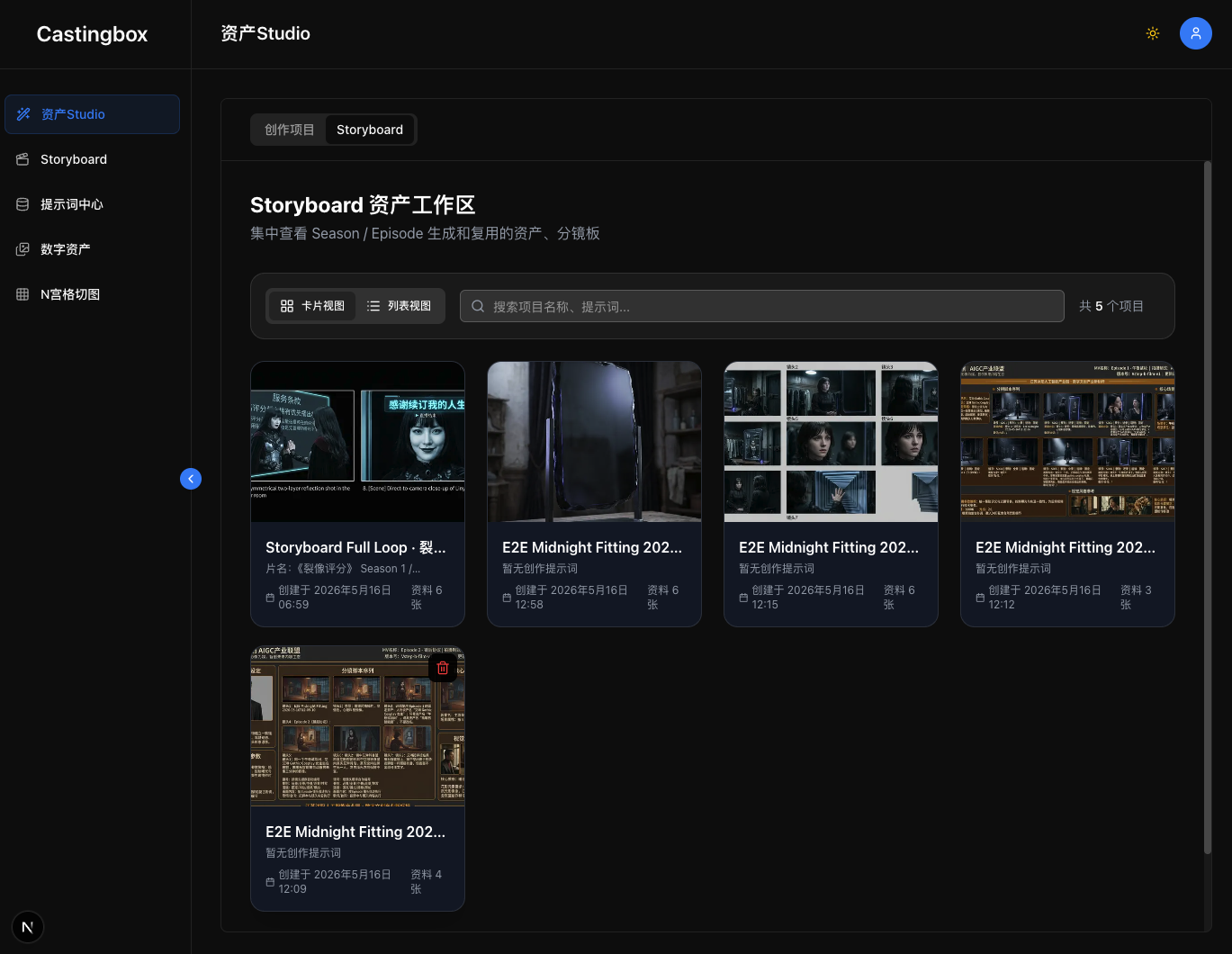The height and width of the screenshot is (954, 1232).
Task: Select the Storyboard tab in the panel
Action: click(370, 130)
